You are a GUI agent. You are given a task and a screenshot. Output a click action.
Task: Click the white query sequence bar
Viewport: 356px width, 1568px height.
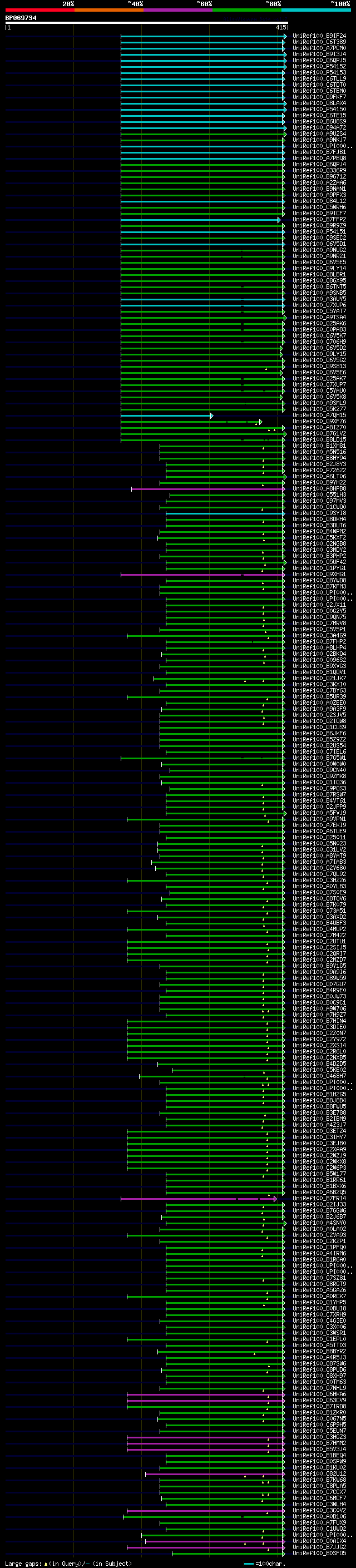click(146, 23)
